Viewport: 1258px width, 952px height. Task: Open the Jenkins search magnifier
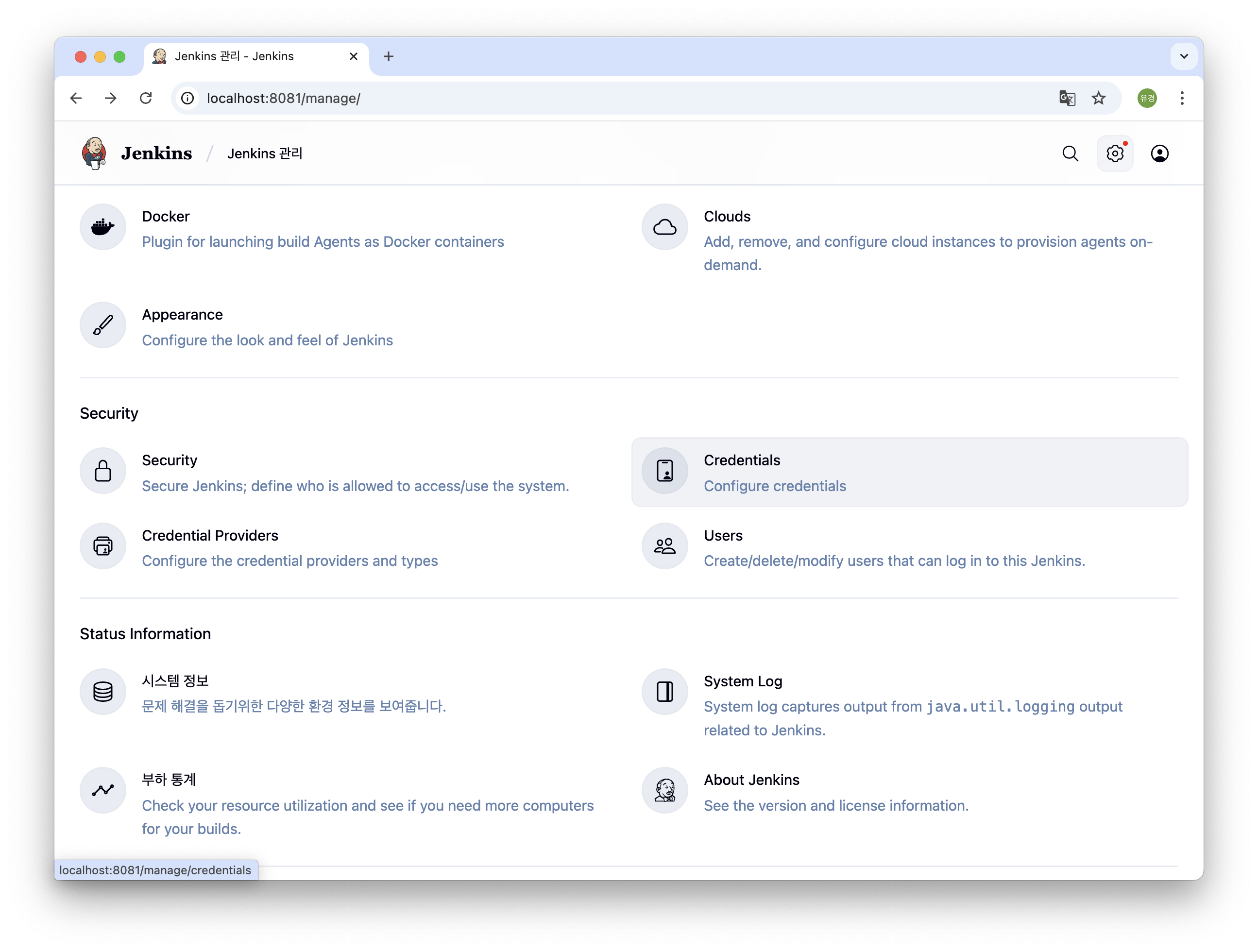click(1070, 153)
